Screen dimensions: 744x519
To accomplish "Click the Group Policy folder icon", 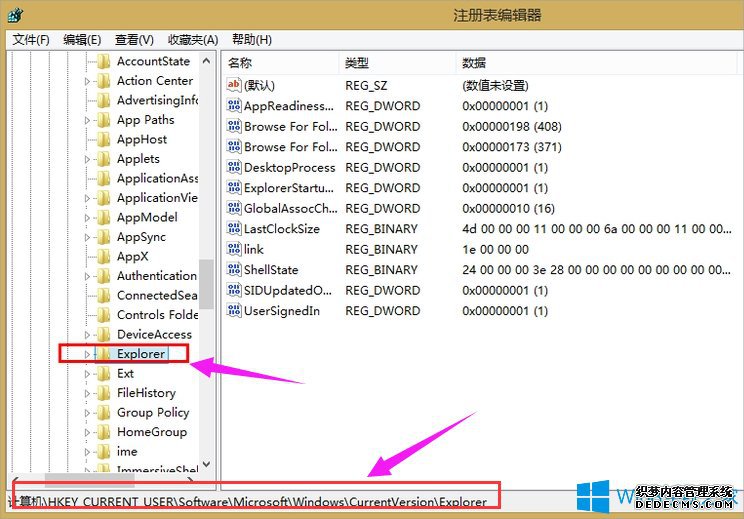I will tap(103, 413).
